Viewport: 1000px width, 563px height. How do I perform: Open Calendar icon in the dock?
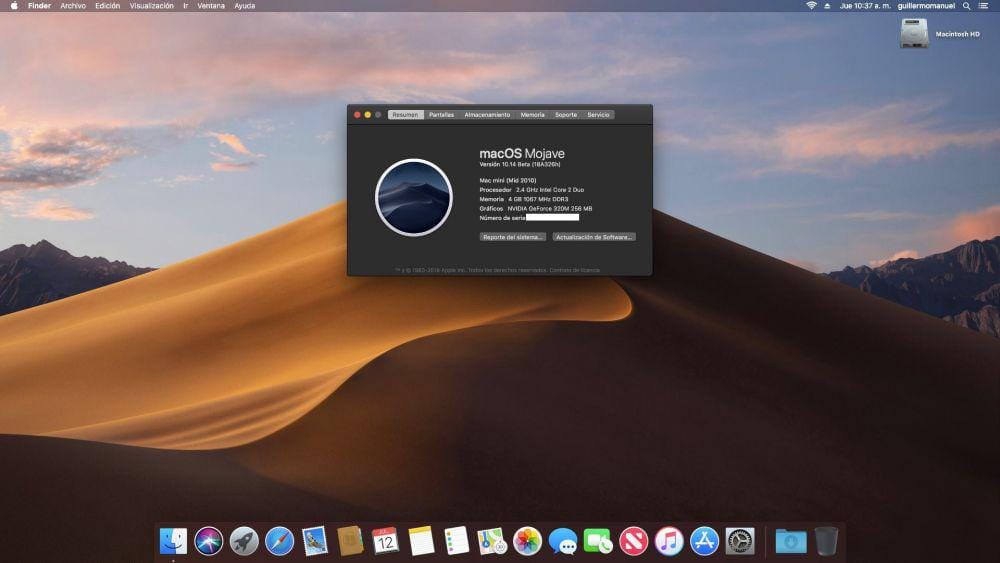point(385,541)
